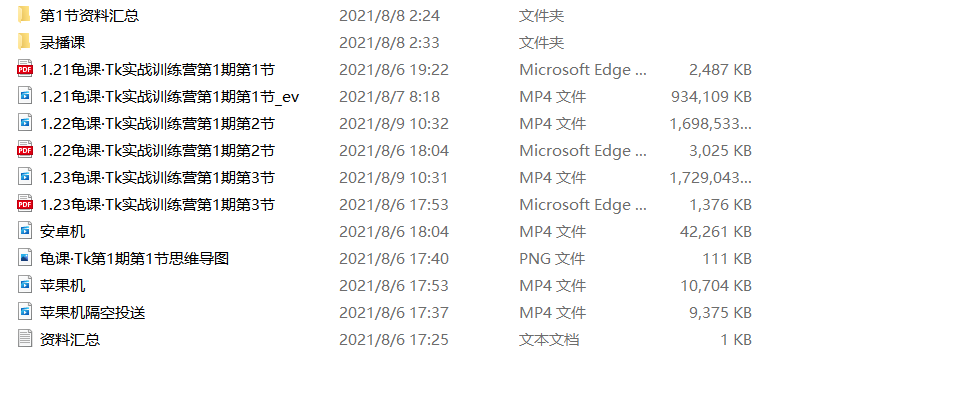Image resolution: width=971 pixels, height=418 pixels.
Task: Click the 第1节资料汇总 folder icon
Action: coord(25,15)
